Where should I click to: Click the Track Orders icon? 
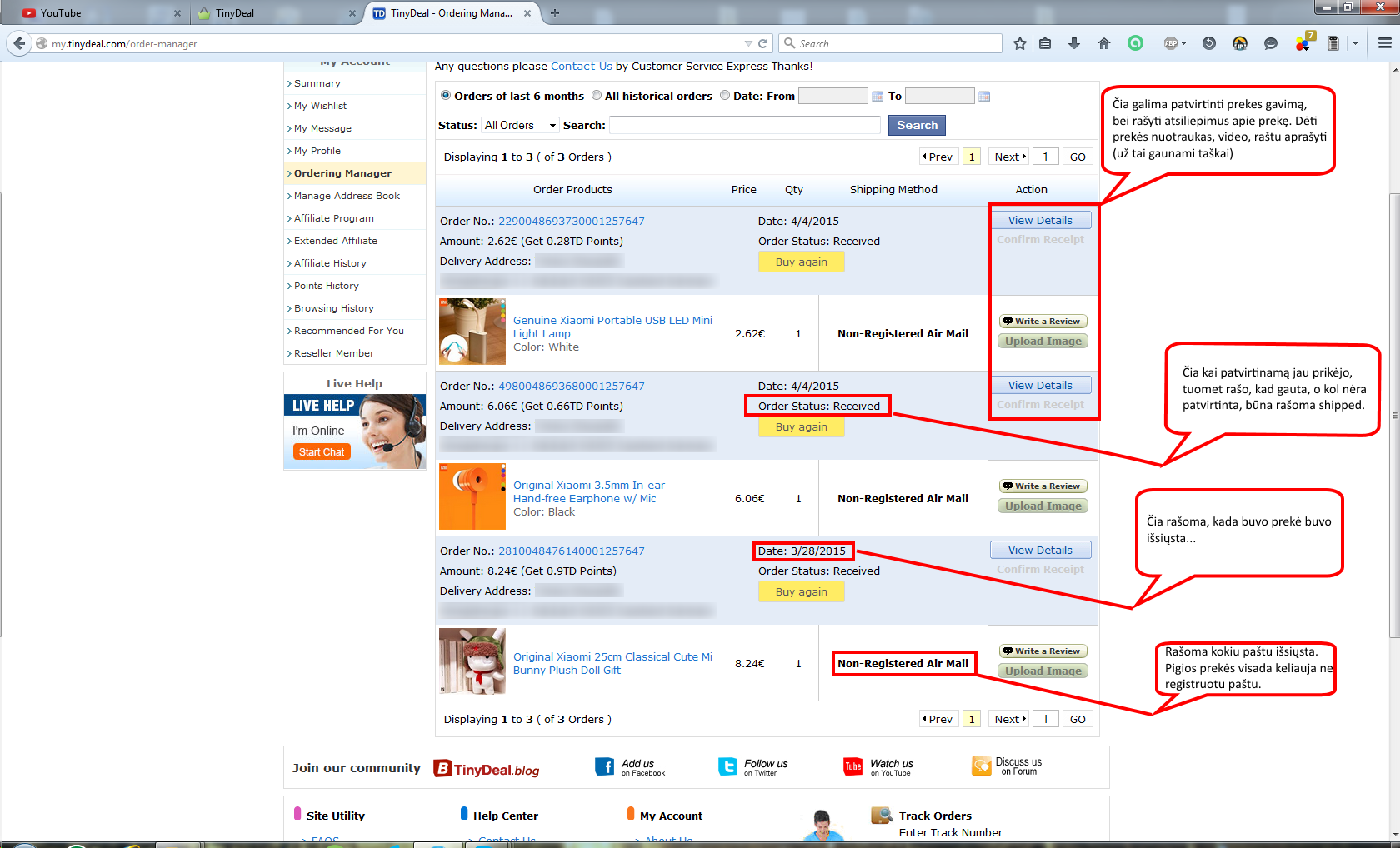(x=882, y=816)
